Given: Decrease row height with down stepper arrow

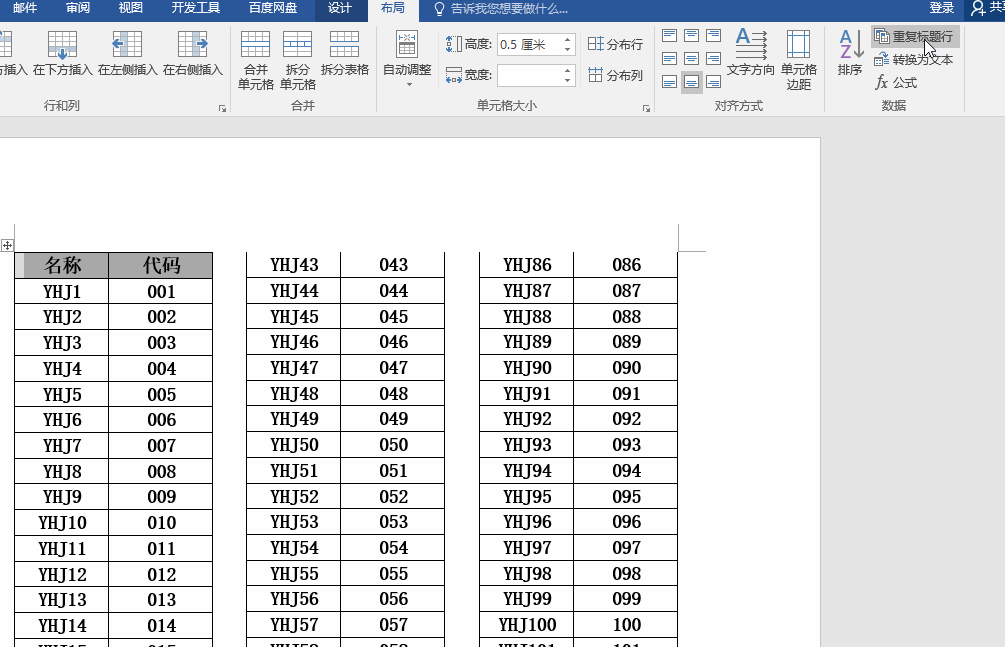Looking at the screenshot, I should 568,49.
